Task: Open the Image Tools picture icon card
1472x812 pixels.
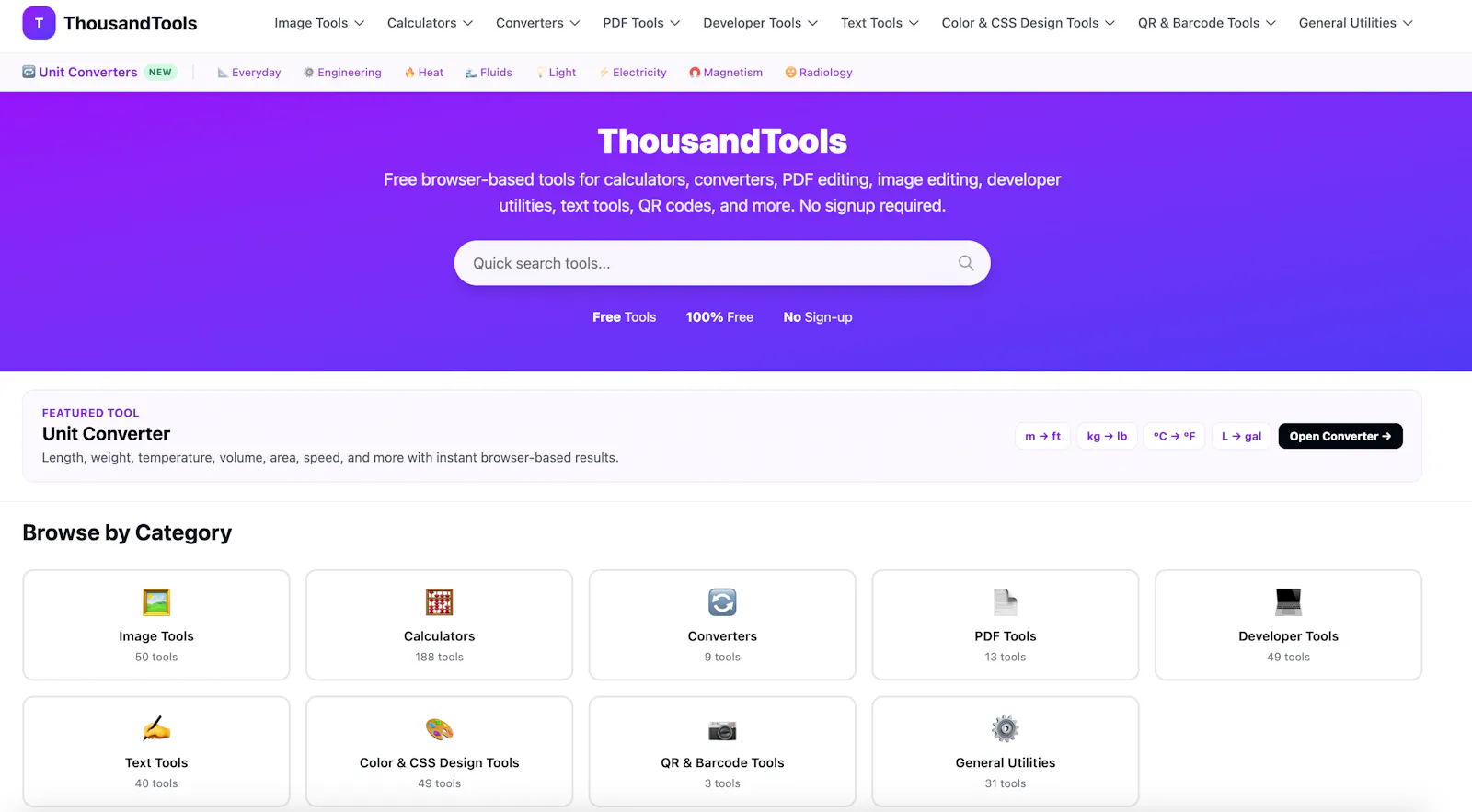Action: [x=156, y=602]
